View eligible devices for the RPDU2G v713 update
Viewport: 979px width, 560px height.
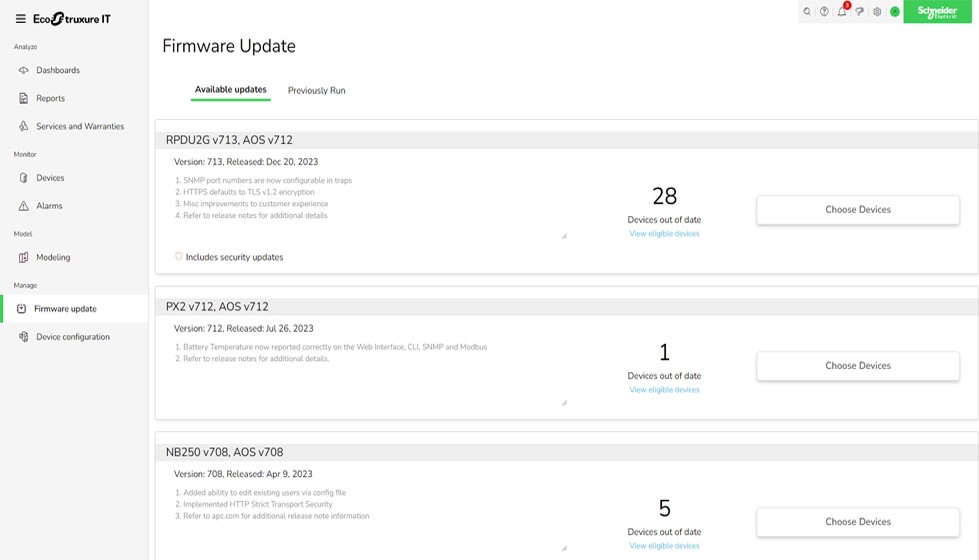tap(664, 234)
